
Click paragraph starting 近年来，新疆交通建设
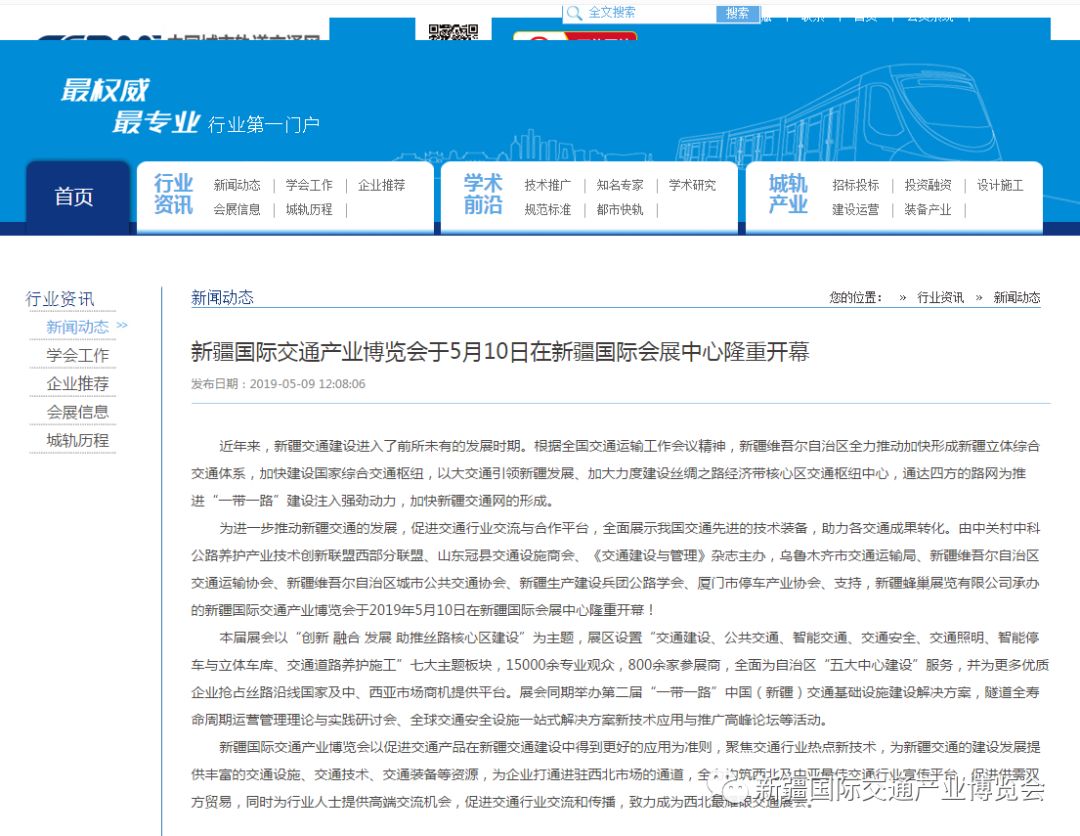[x=615, y=473]
